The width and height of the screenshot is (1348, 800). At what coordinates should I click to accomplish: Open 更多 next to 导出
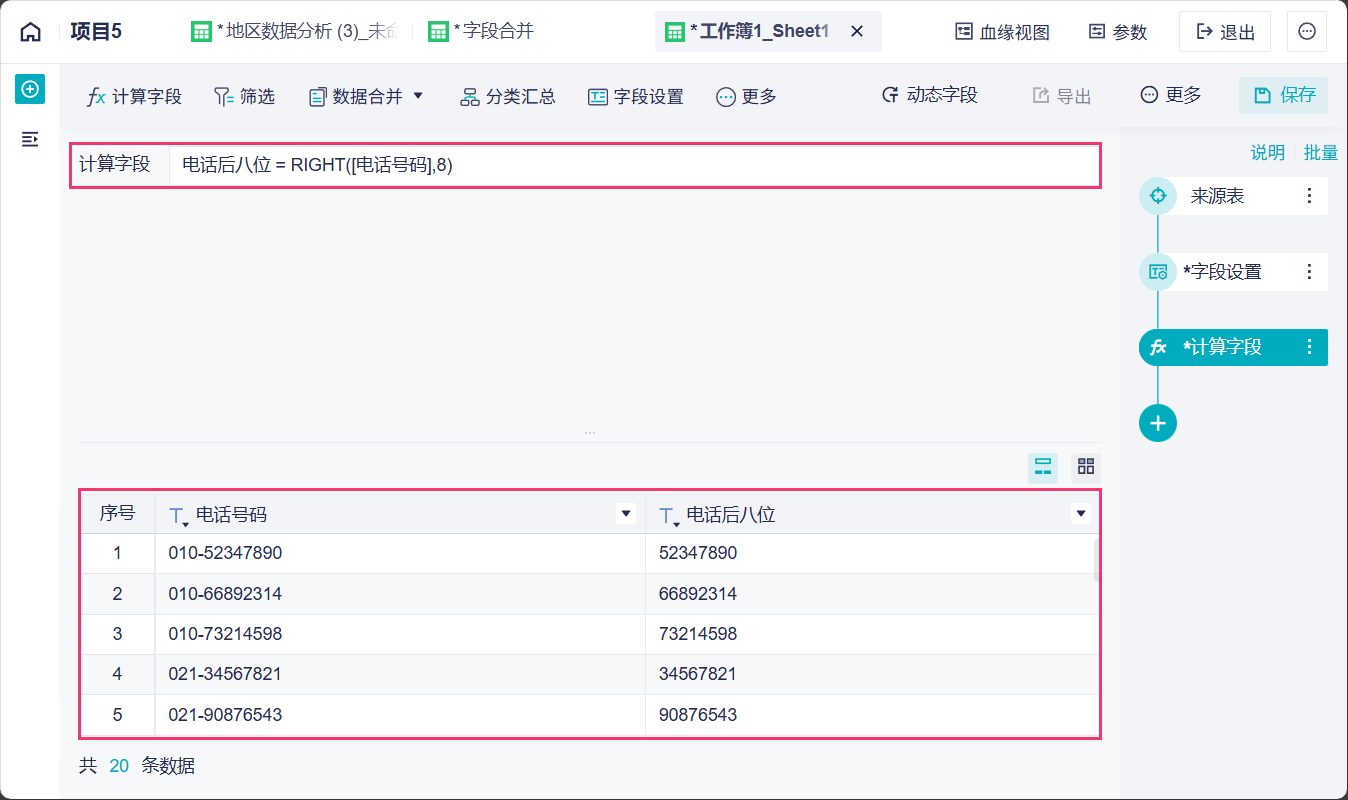coord(1171,95)
